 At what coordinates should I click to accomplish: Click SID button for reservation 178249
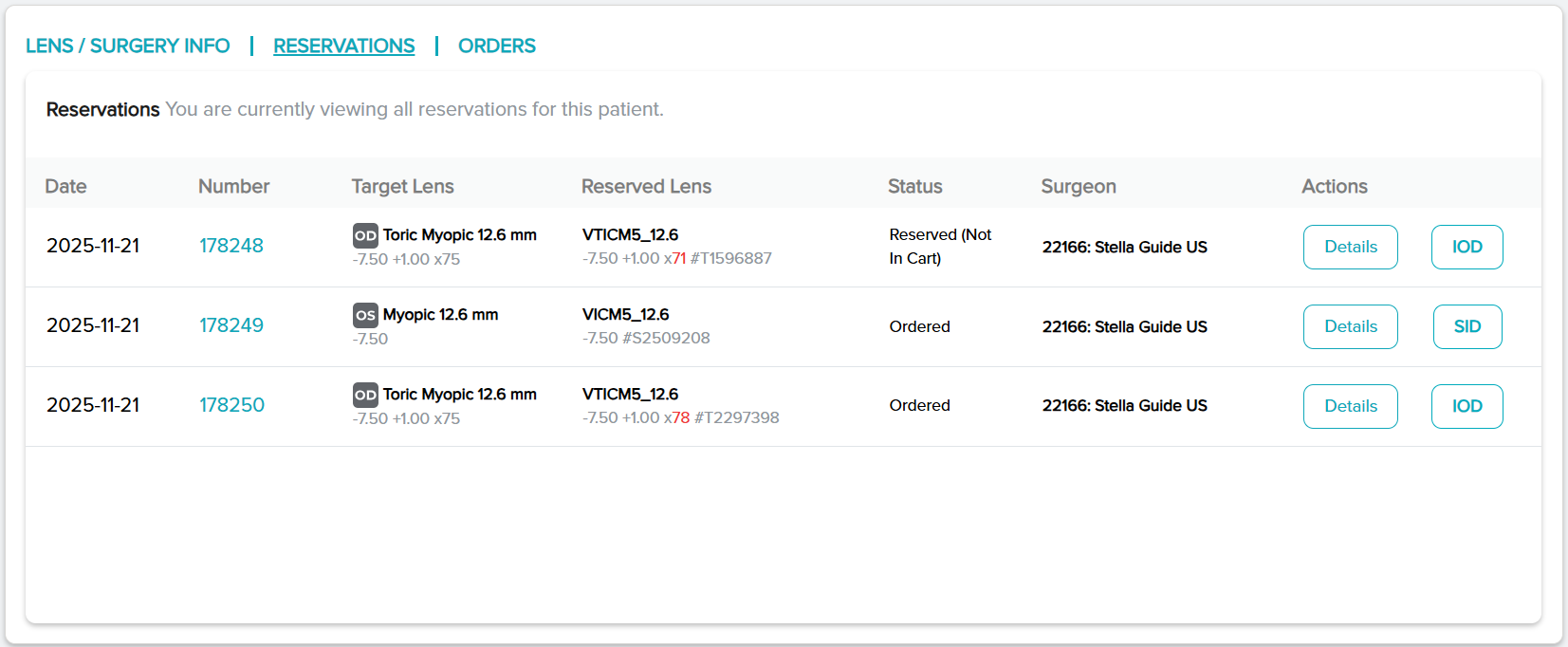point(1467,326)
